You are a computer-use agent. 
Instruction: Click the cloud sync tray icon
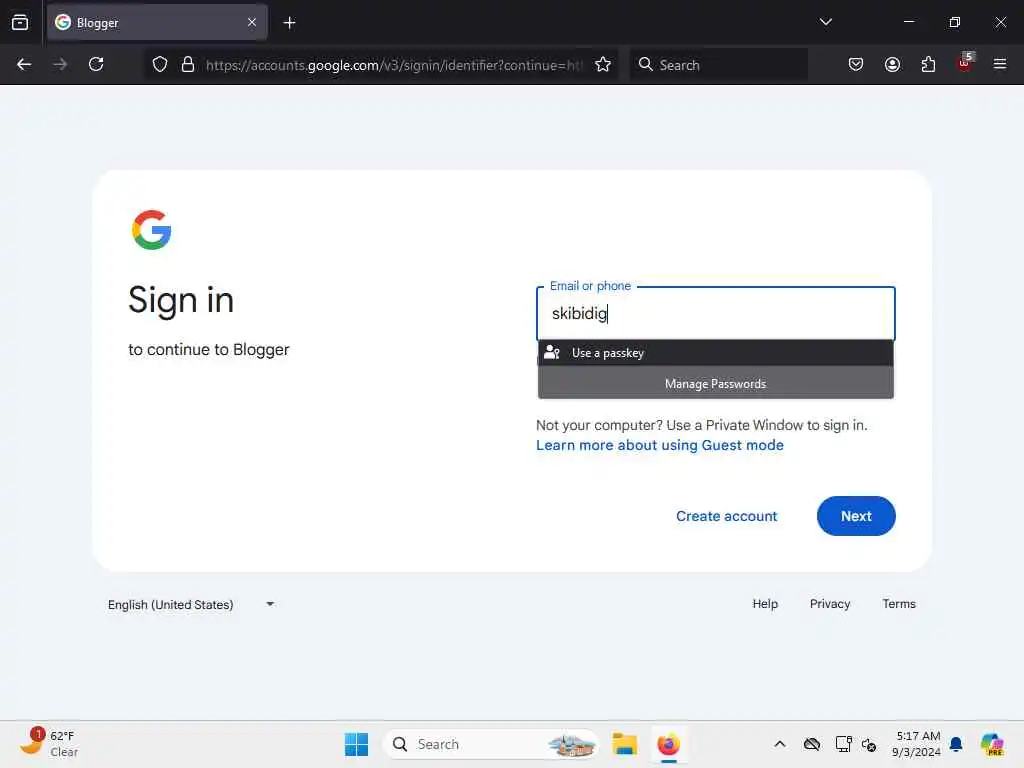[812, 744]
